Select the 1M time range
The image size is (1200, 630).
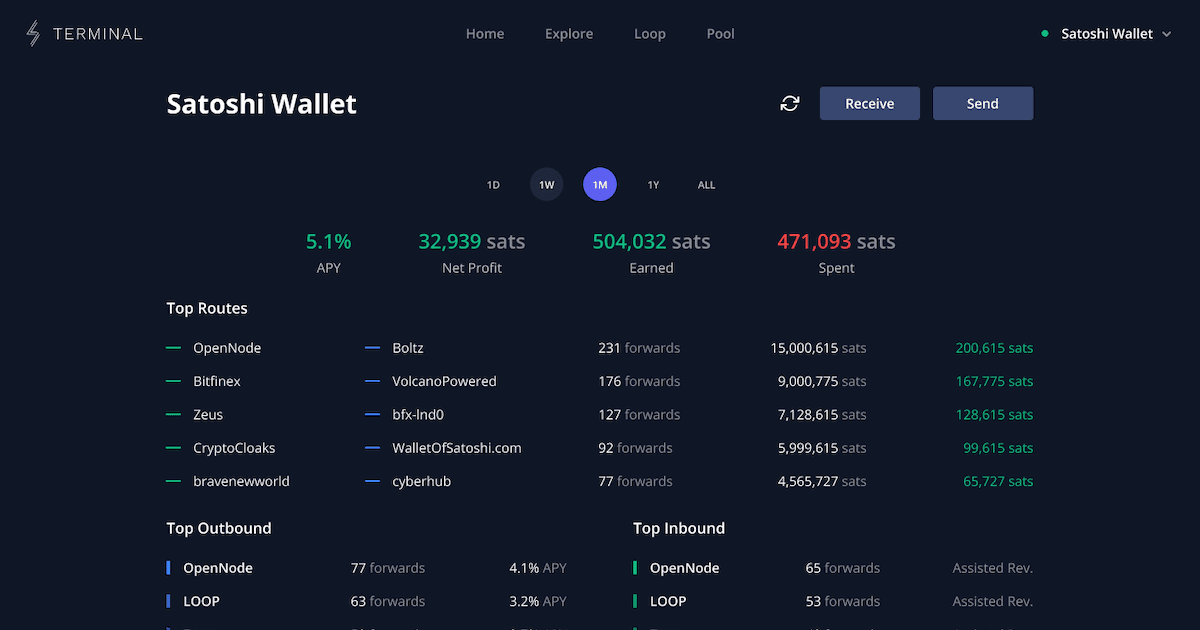[600, 185]
